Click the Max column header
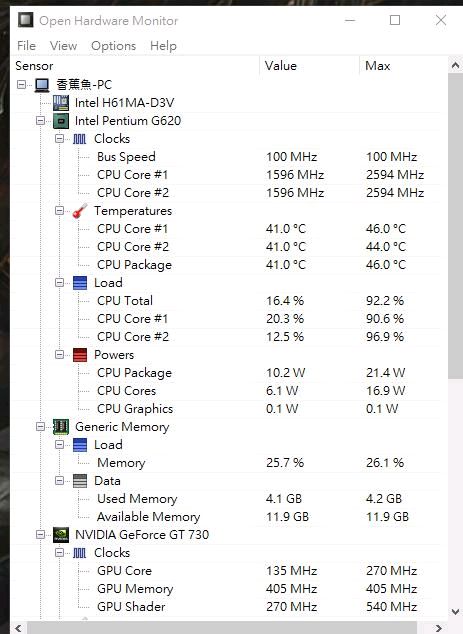This screenshot has height=634, width=463. [403, 66]
